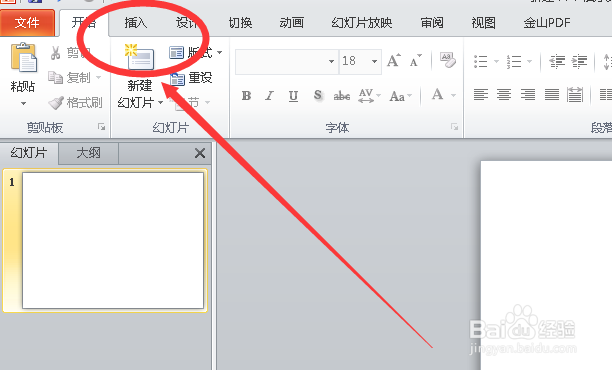
Task: Open the 剪贴板 clipboard dialog launcher
Action: click(101, 127)
